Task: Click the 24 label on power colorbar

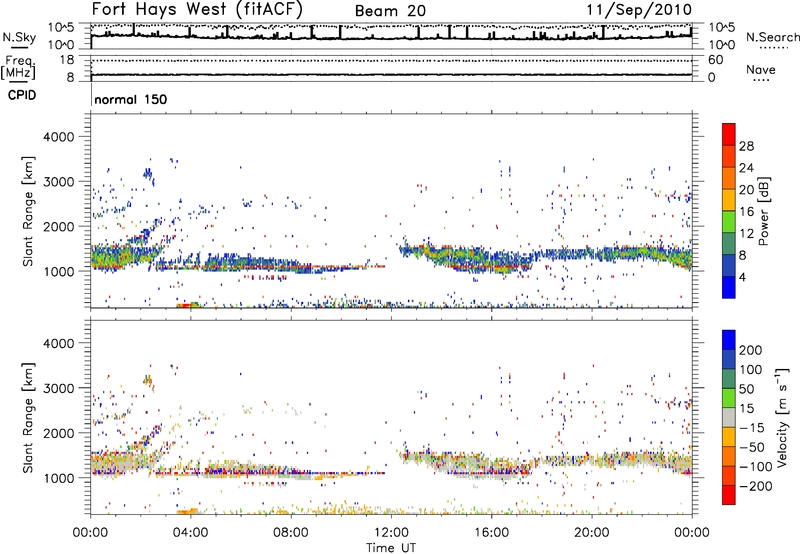Action: click(746, 168)
